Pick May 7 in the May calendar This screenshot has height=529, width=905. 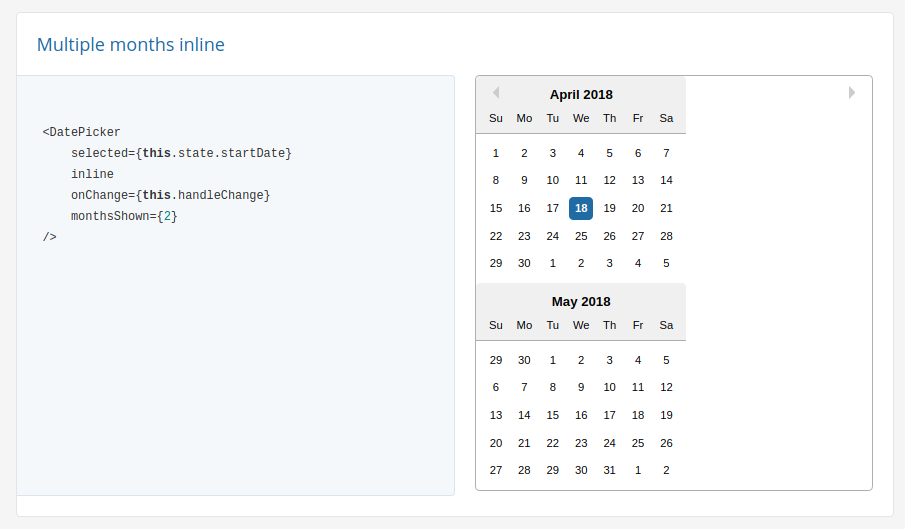[524, 387]
